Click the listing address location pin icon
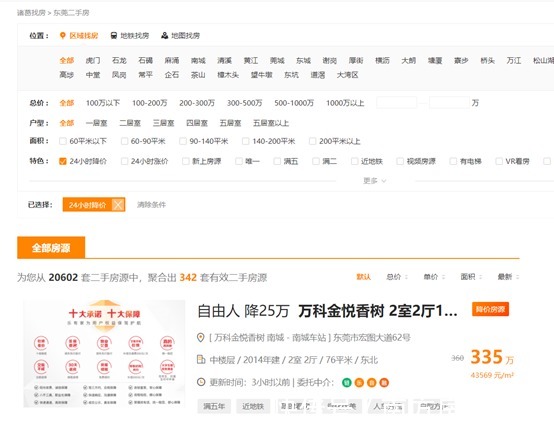The image size is (554, 428). click(x=200, y=338)
